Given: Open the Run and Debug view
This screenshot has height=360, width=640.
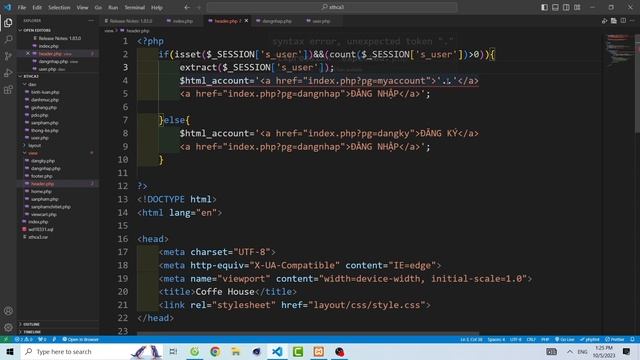Looking at the screenshot, I should (x=8, y=73).
